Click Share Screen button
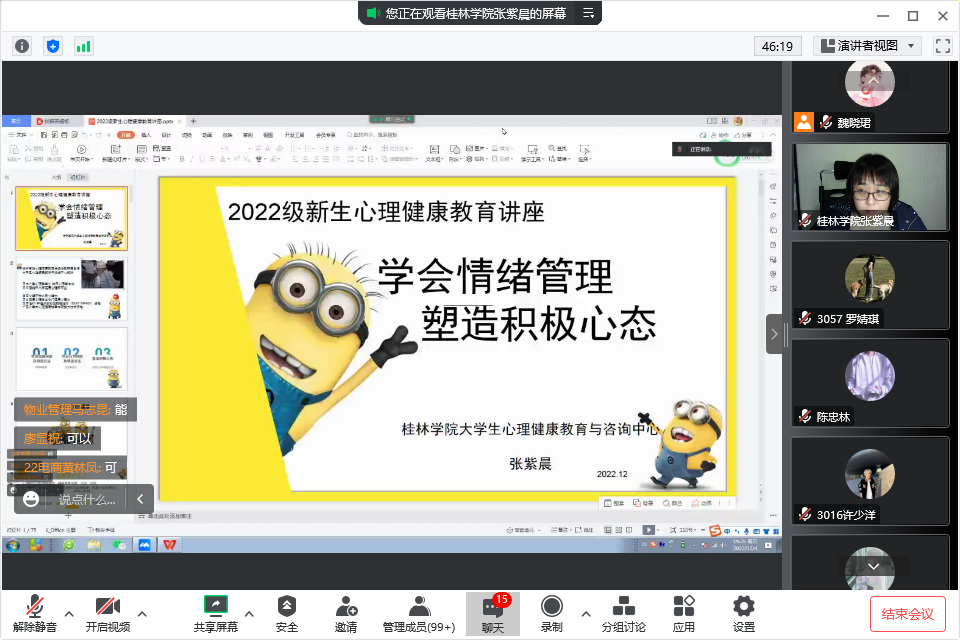The height and width of the screenshot is (640, 960). point(216,613)
